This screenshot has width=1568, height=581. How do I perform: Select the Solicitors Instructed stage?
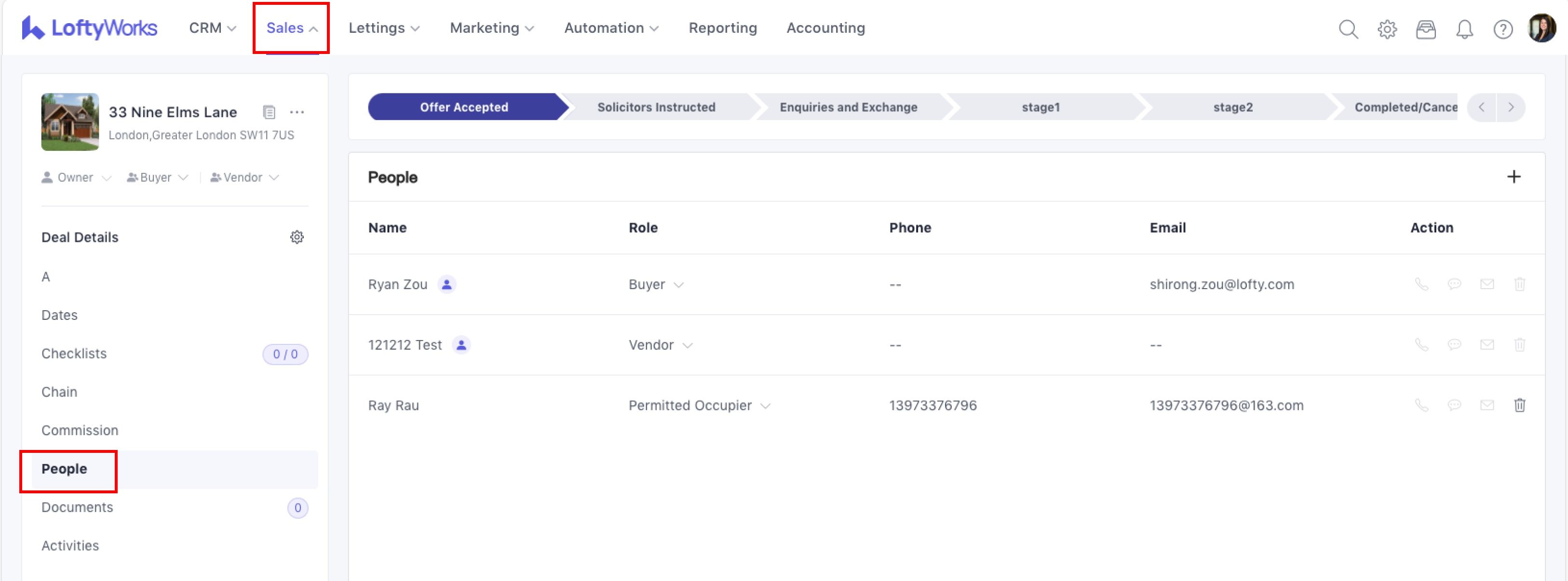pyautogui.click(x=656, y=107)
